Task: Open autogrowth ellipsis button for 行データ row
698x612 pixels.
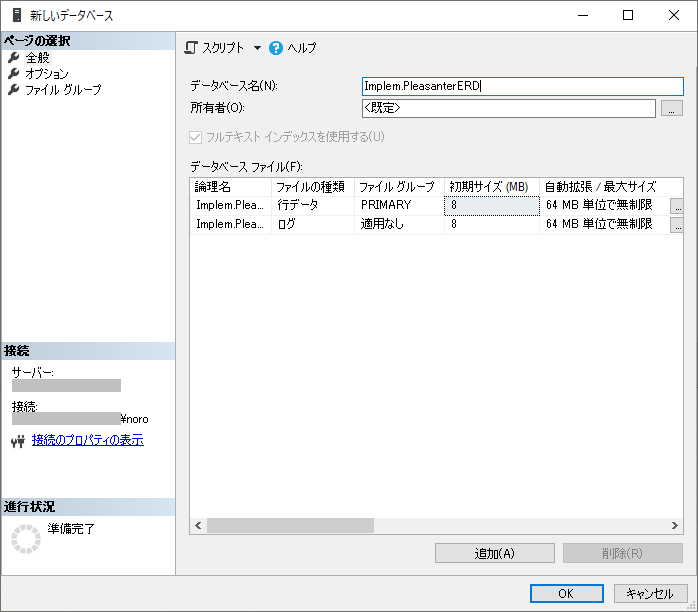Action: 677,206
